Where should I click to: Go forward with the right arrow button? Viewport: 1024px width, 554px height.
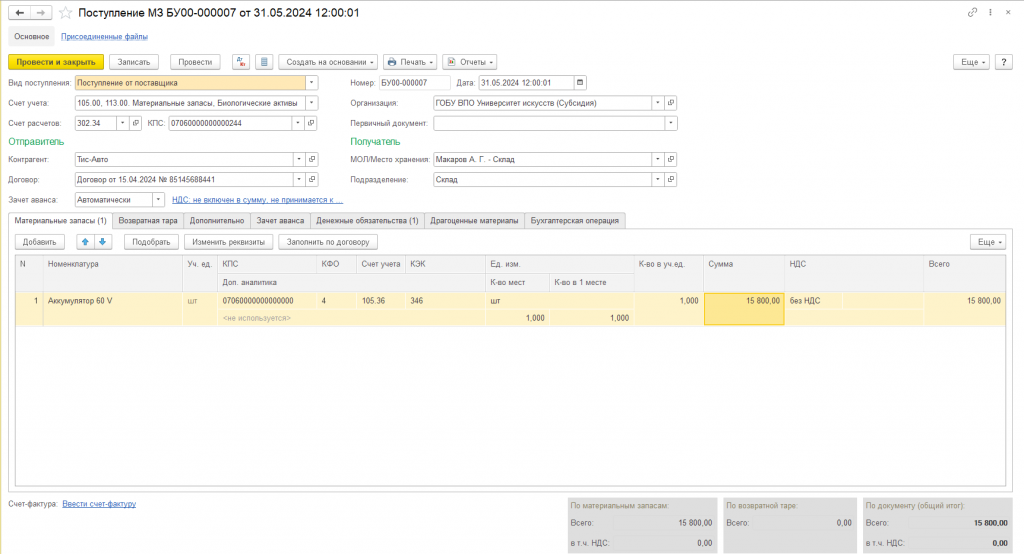41,12
